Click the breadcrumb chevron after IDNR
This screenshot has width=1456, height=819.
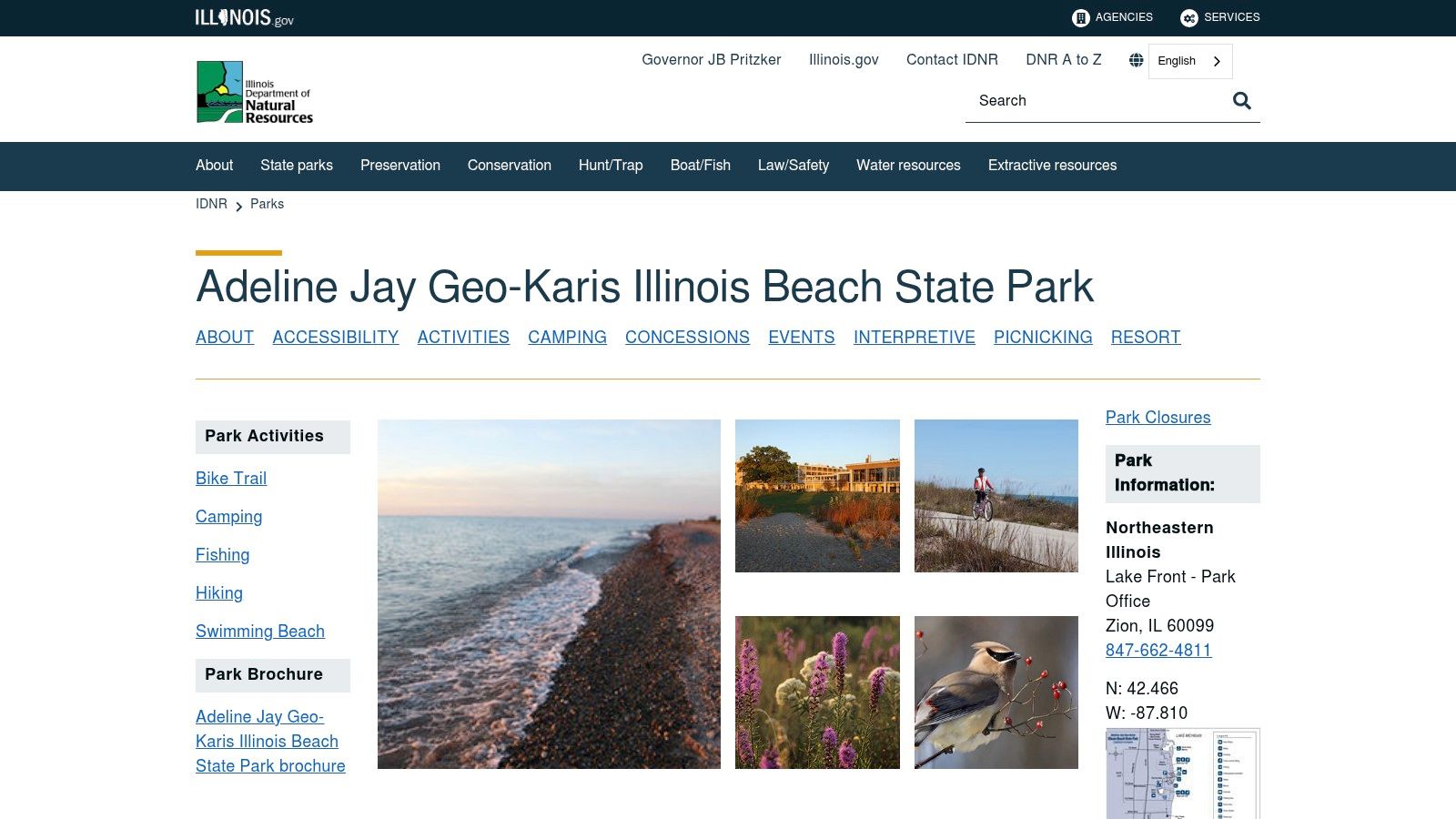coord(239,206)
